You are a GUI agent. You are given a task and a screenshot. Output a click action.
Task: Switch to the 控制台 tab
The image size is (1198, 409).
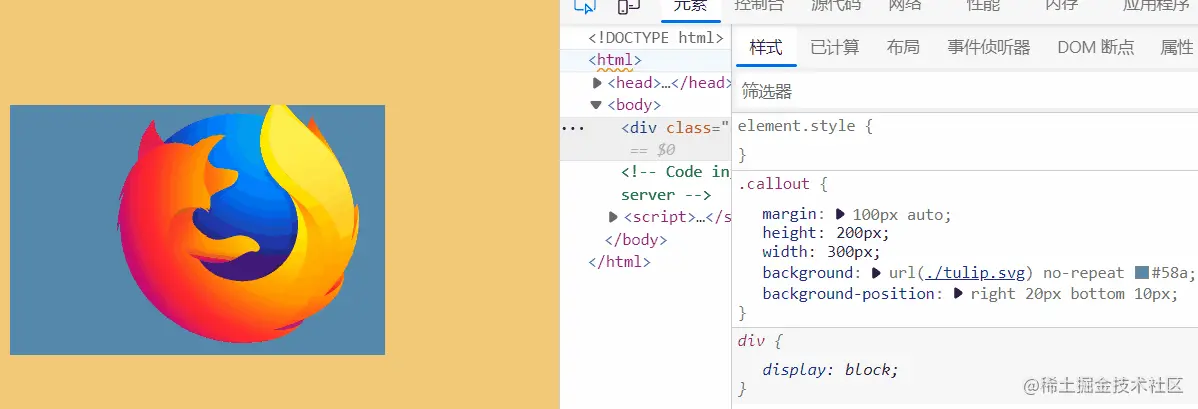tap(759, 6)
